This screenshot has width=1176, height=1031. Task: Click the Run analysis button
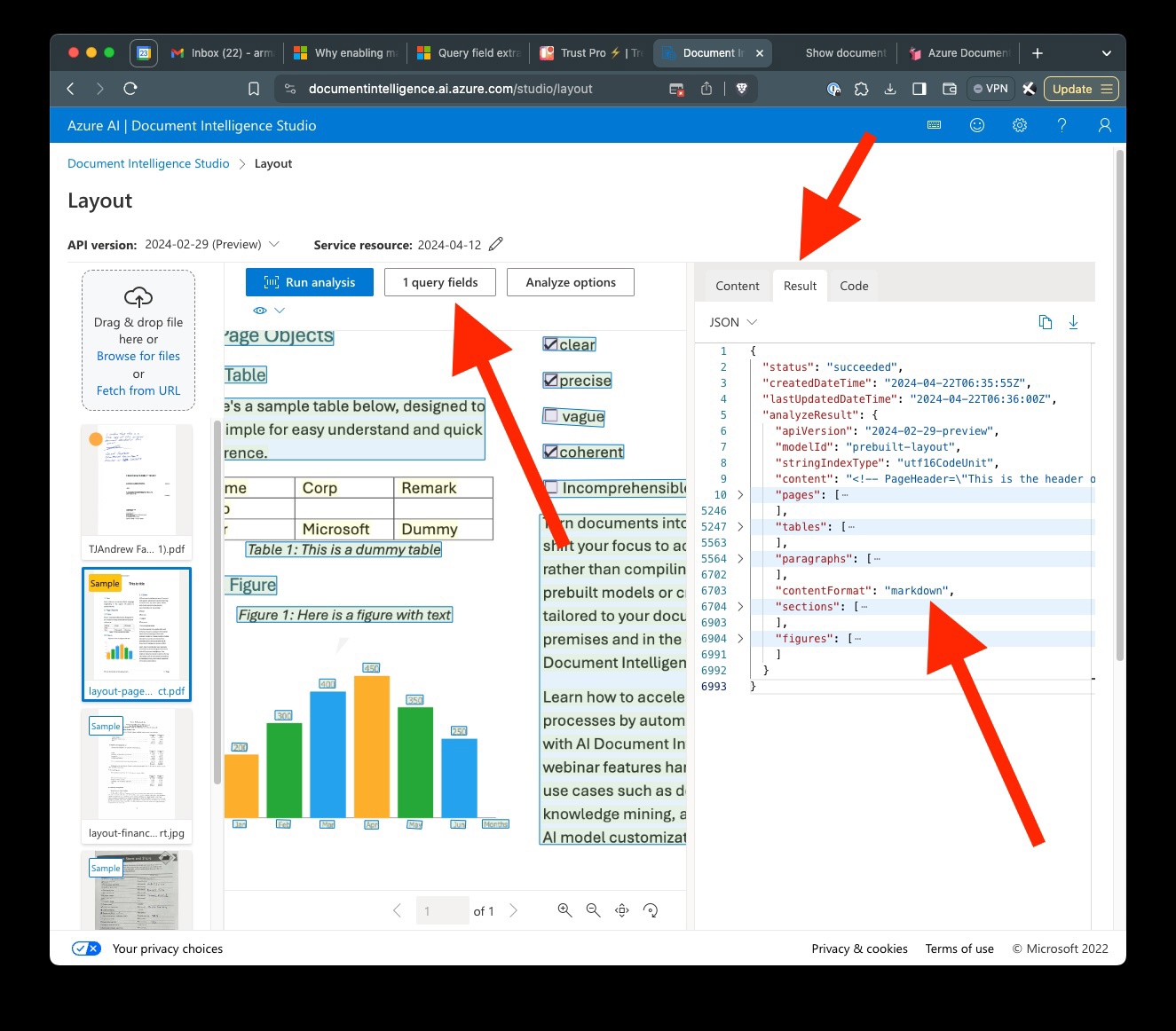pyautogui.click(x=309, y=281)
